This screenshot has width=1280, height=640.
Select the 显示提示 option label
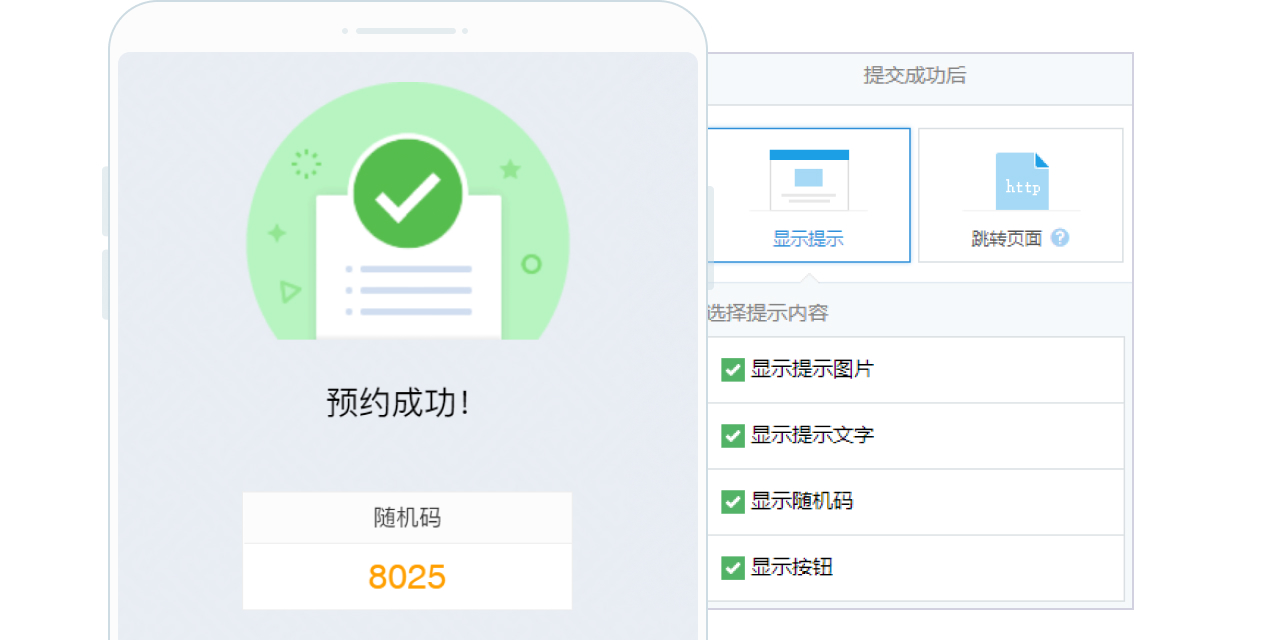pyautogui.click(x=808, y=239)
